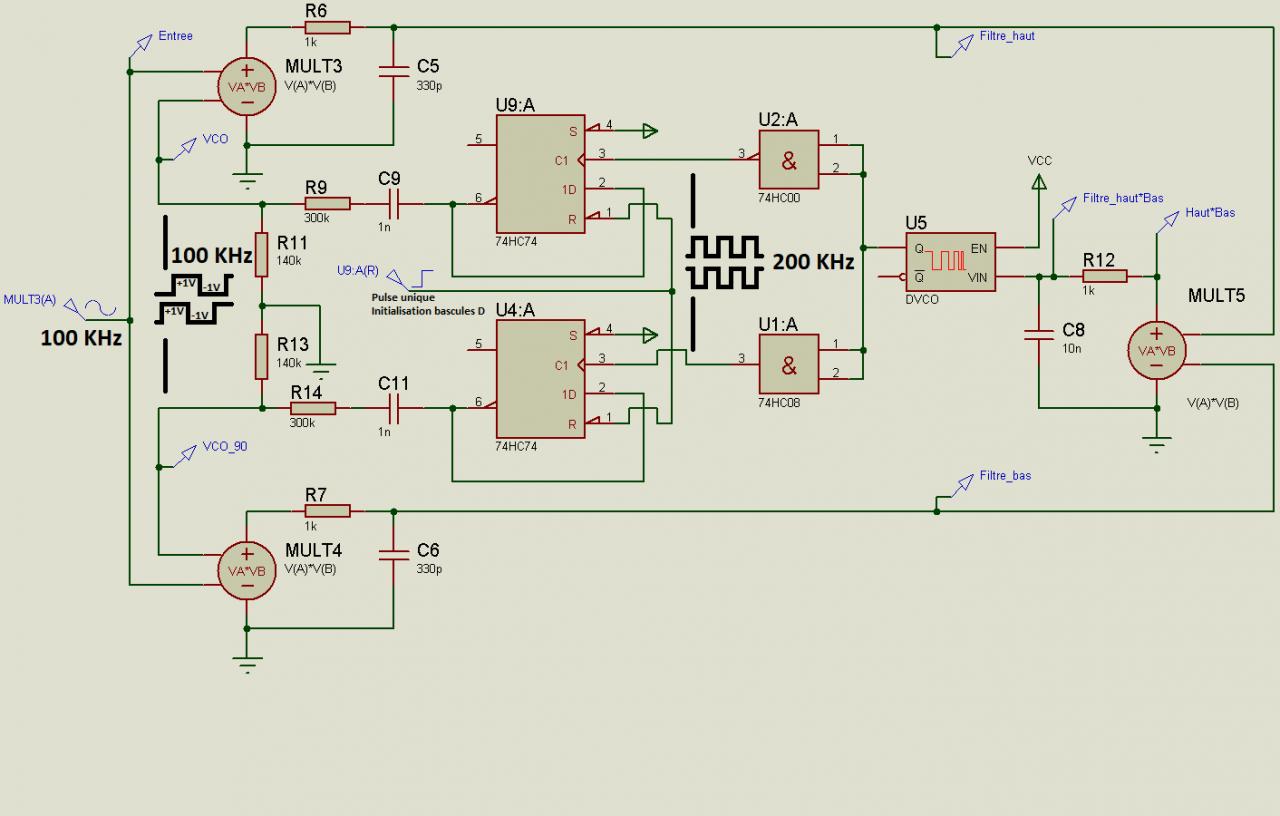The height and width of the screenshot is (816, 1280).
Task: Select the VCO_90 probe marker
Action: coord(224,447)
